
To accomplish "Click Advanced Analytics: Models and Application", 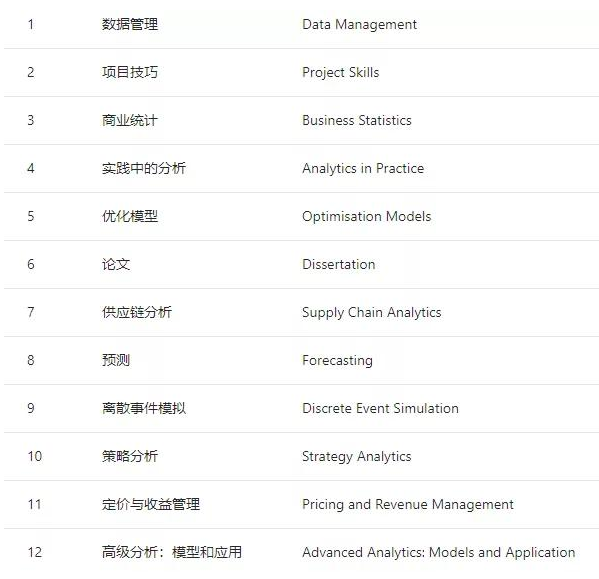I will tap(439, 553).
